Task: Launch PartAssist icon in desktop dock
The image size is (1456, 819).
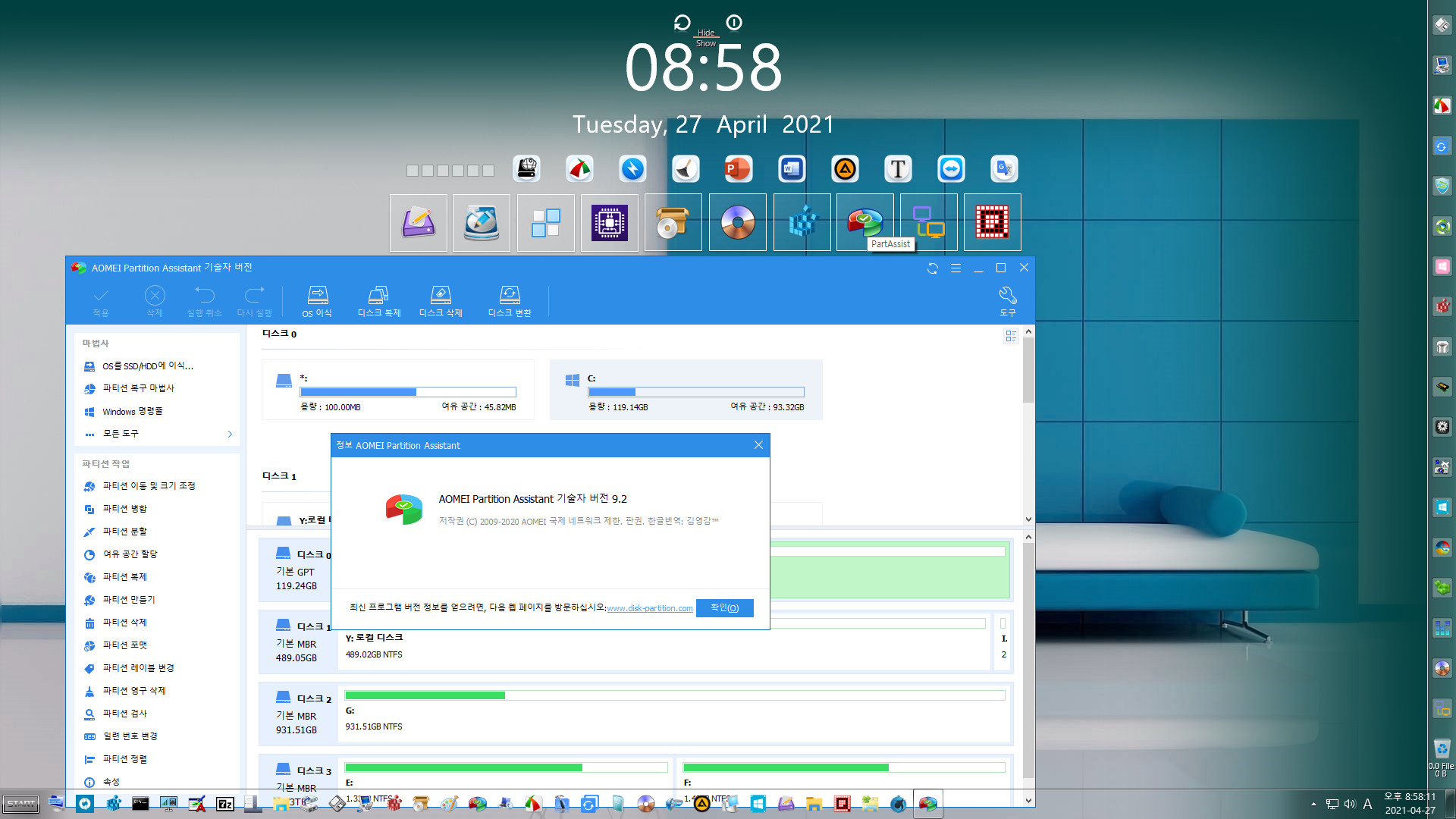Action: click(865, 222)
